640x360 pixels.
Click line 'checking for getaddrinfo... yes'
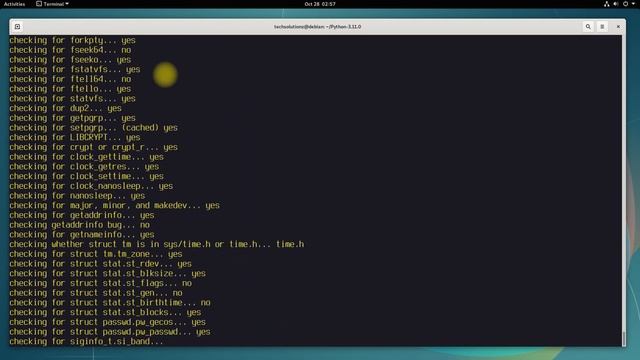coord(82,216)
